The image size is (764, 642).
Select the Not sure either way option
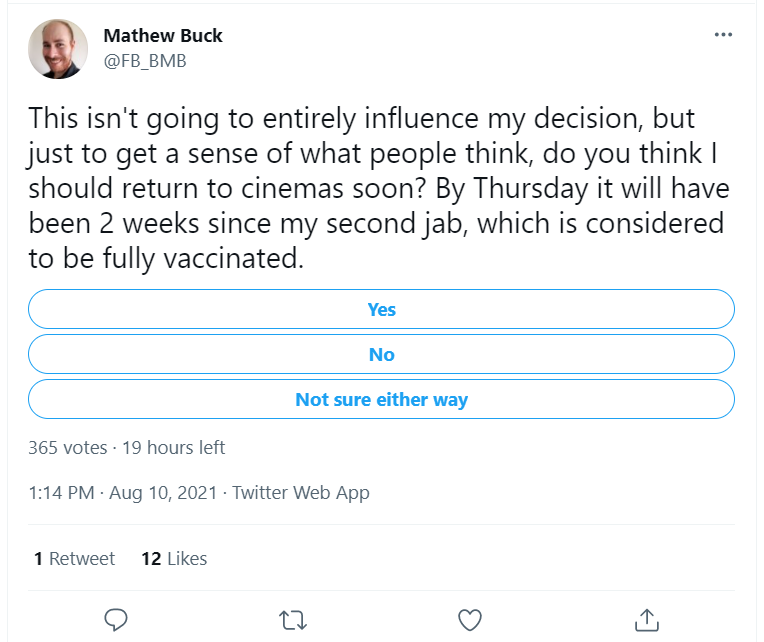click(382, 399)
